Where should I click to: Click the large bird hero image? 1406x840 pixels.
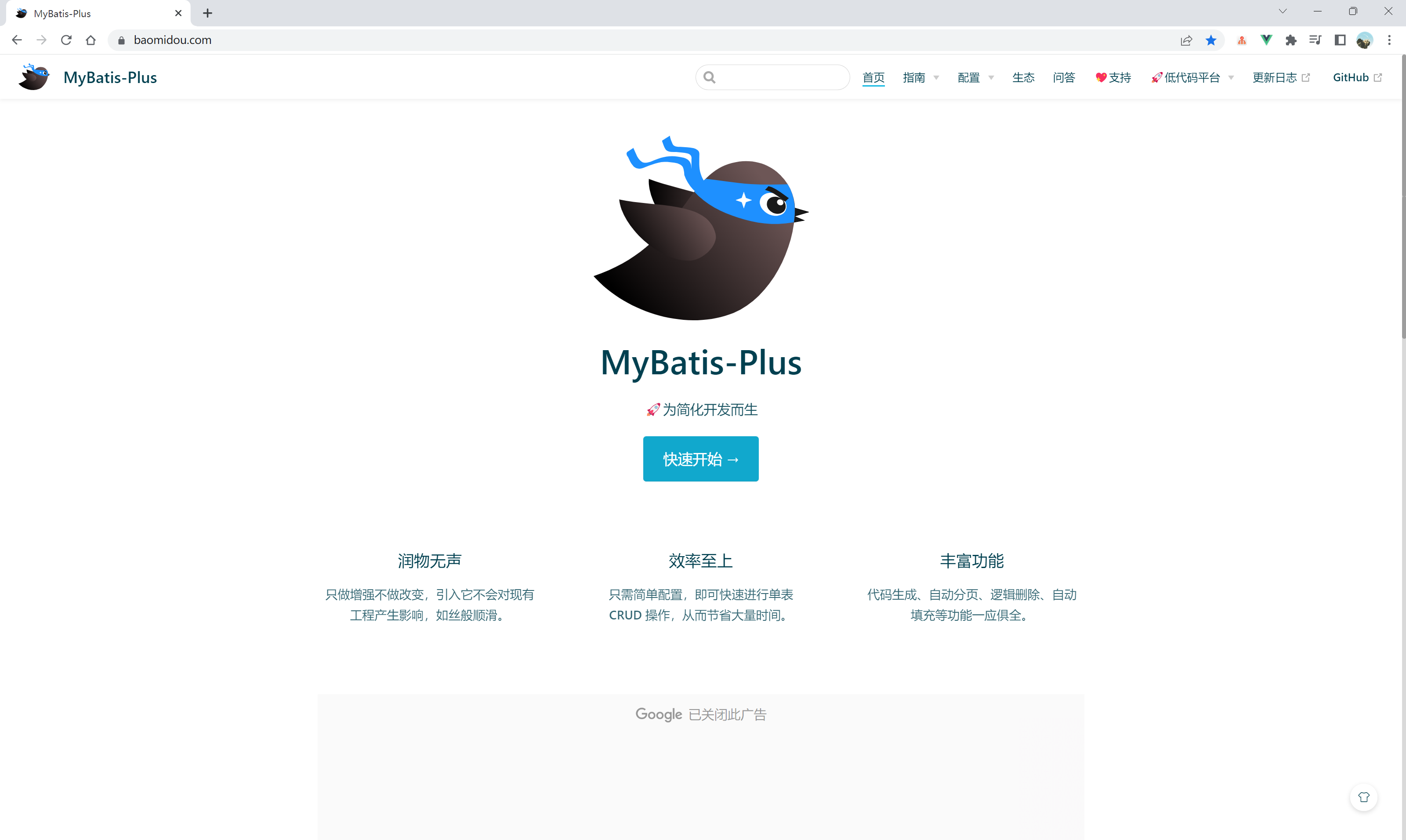(701, 228)
